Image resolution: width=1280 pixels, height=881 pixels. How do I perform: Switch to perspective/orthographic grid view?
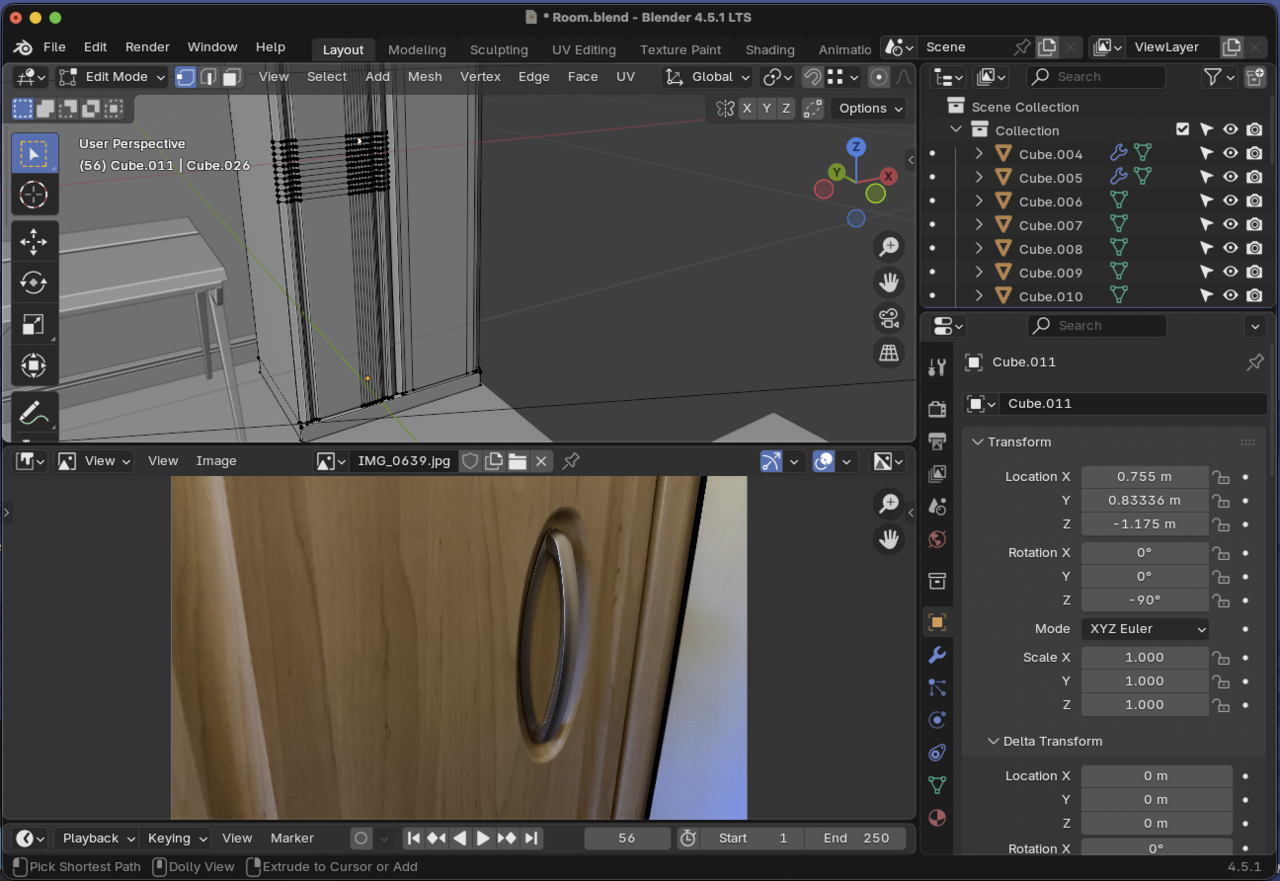click(x=888, y=353)
